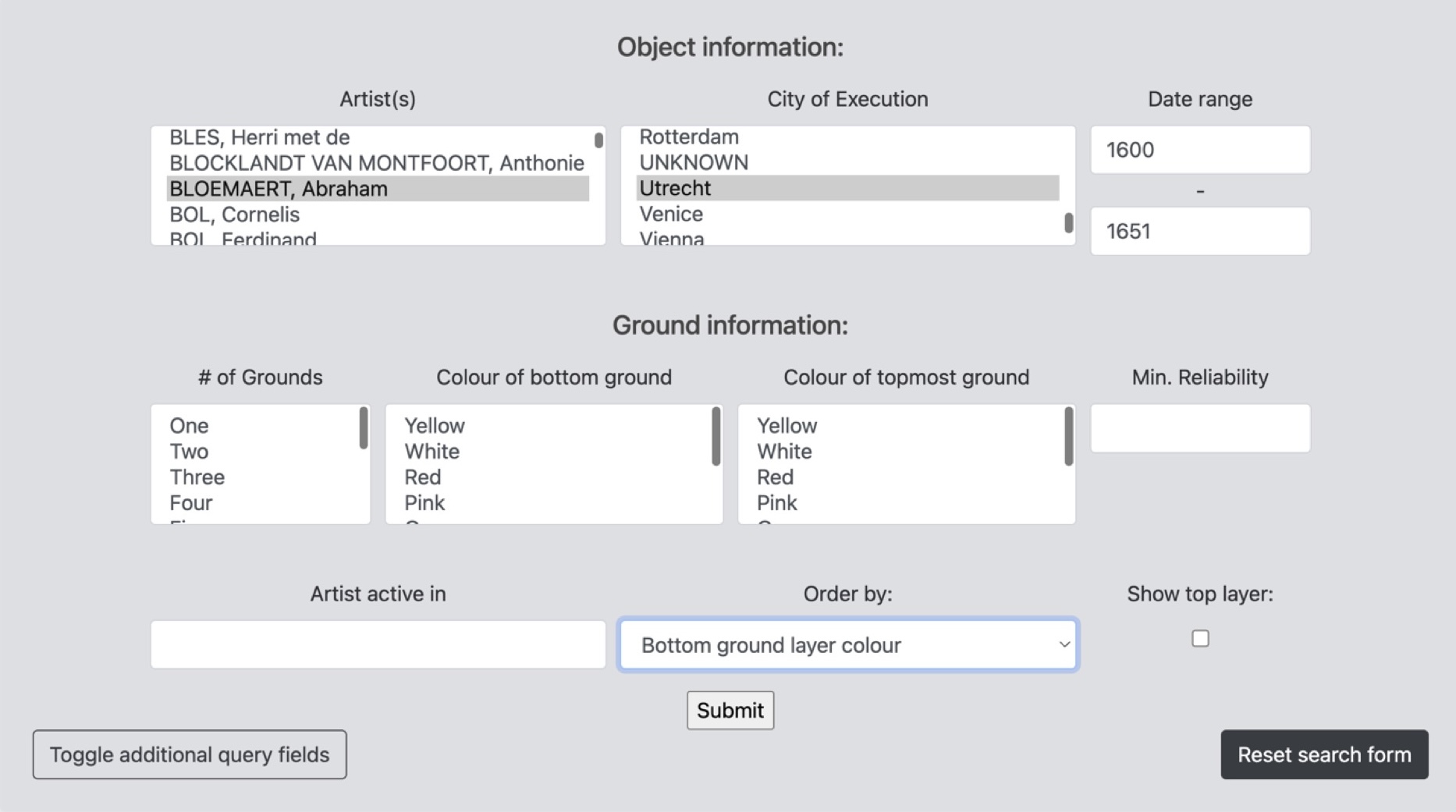
Task: Select Pink in the topmost ground colours
Action: (777, 503)
